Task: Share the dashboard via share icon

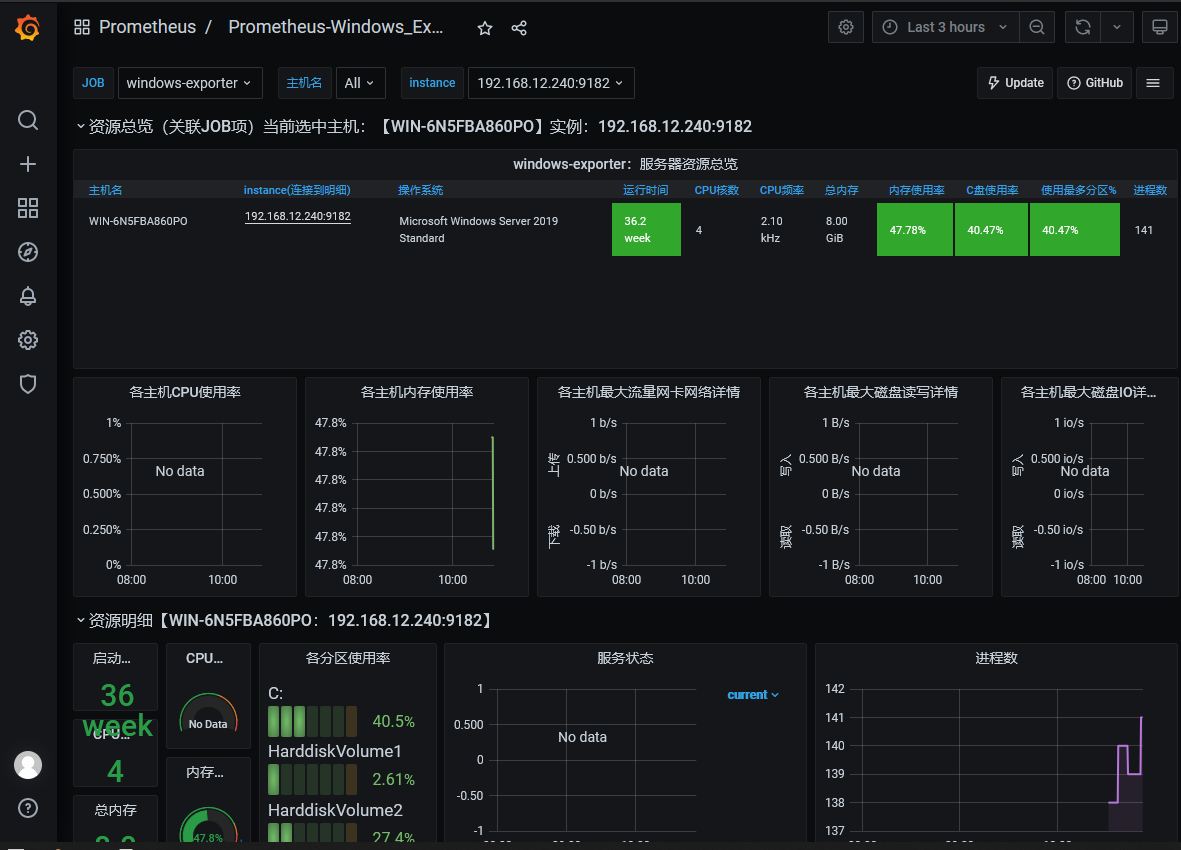Action: [x=519, y=28]
